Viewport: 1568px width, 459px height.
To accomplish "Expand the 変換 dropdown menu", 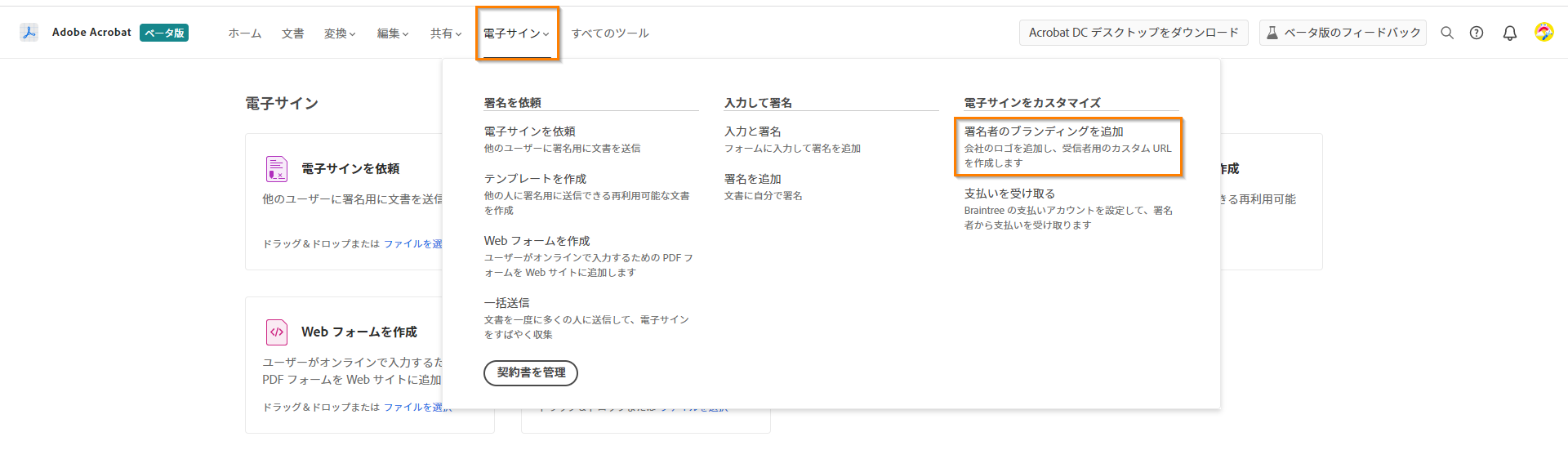I will [340, 33].
